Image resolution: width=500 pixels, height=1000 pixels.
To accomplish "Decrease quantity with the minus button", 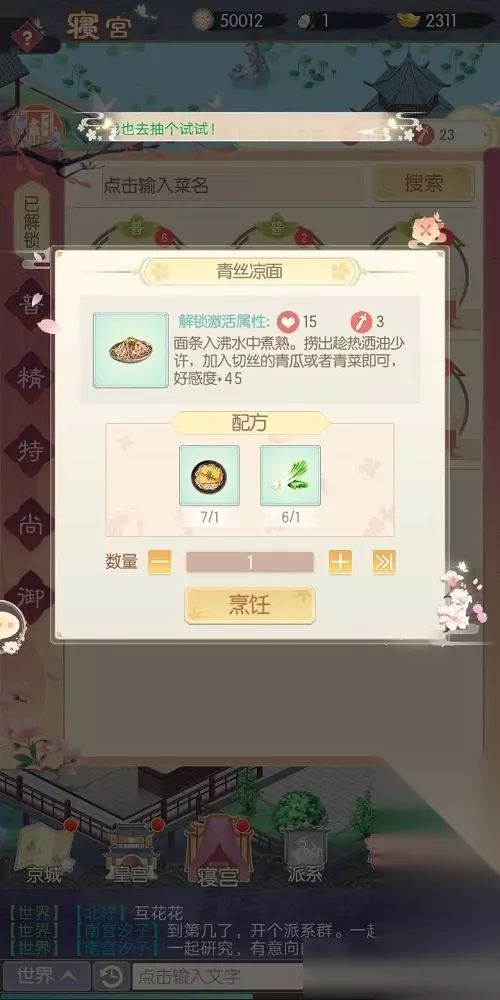I will [x=159, y=562].
